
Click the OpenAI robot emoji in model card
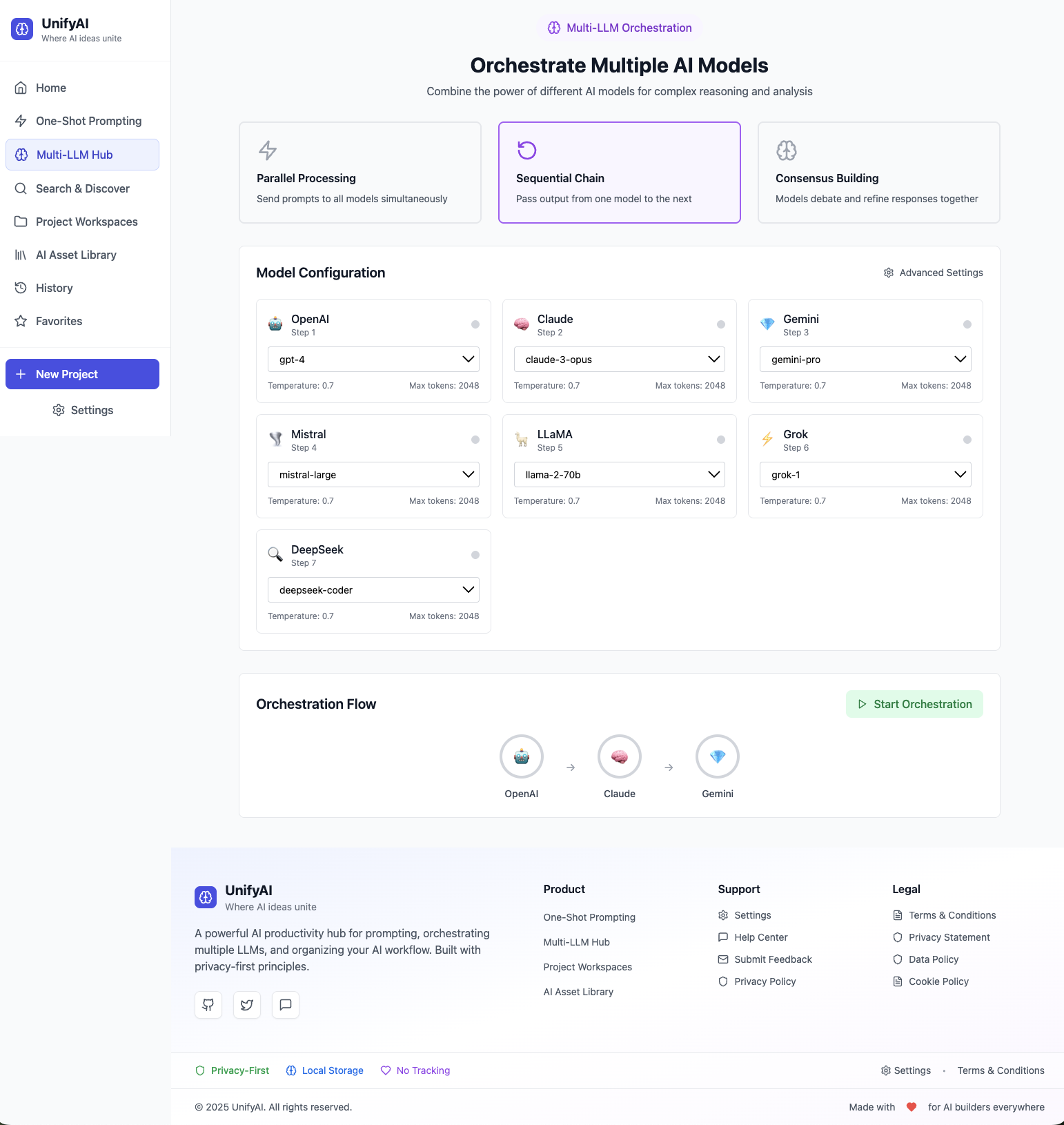click(275, 324)
